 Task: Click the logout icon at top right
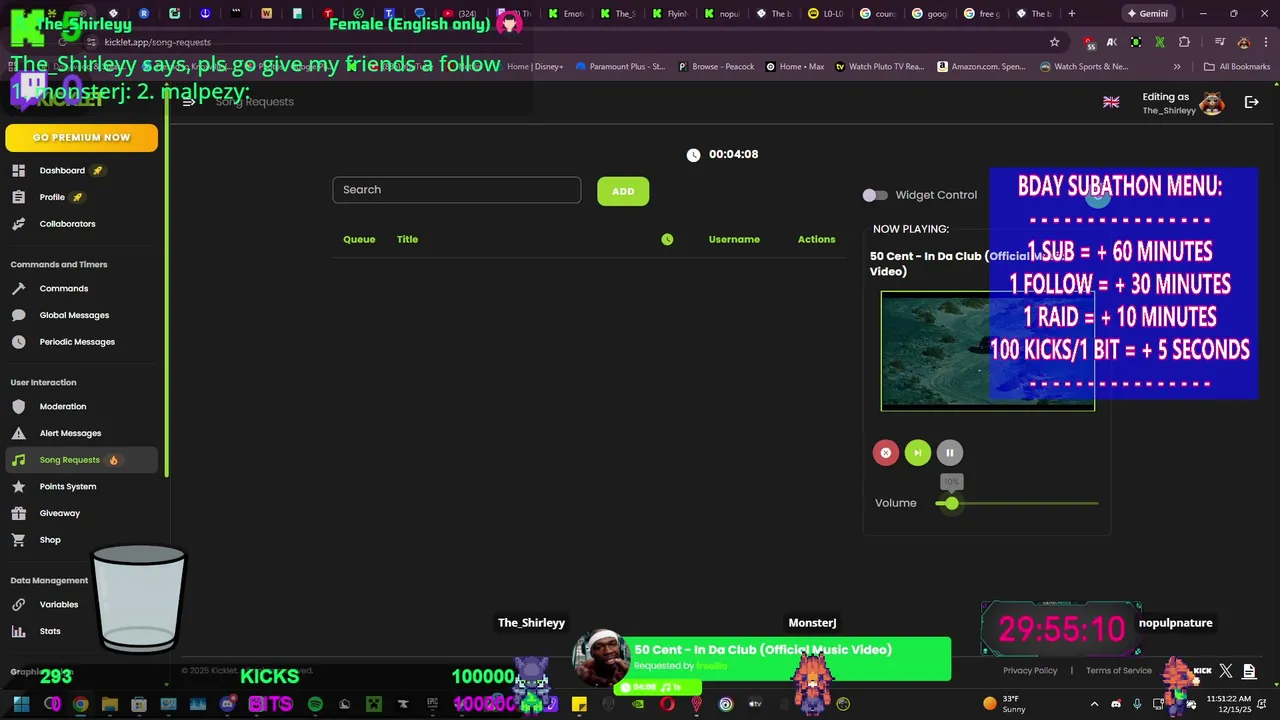point(1251,102)
